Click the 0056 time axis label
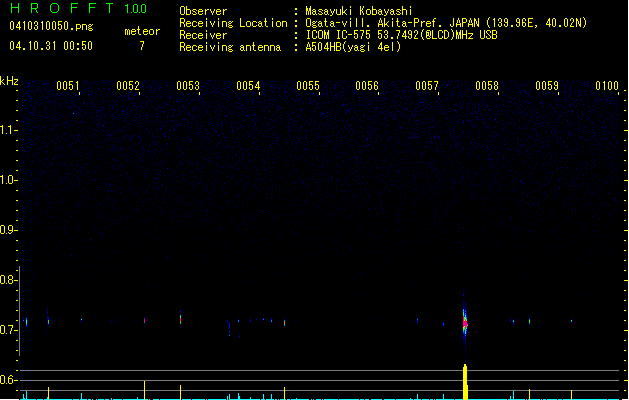 pos(367,86)
